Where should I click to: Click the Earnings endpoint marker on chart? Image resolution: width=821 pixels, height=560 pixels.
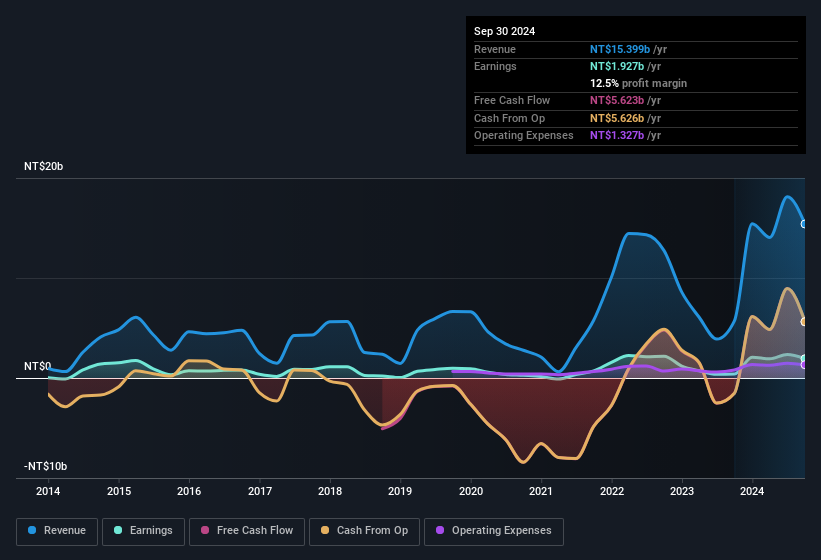[x=804, y=359]
